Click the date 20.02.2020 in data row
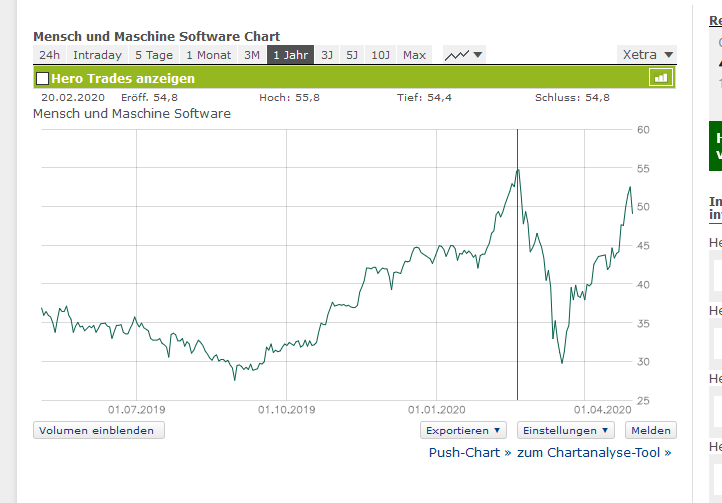The width and height of the screenshot is (722, 503). pyautogui.click(x=73, y=97)
